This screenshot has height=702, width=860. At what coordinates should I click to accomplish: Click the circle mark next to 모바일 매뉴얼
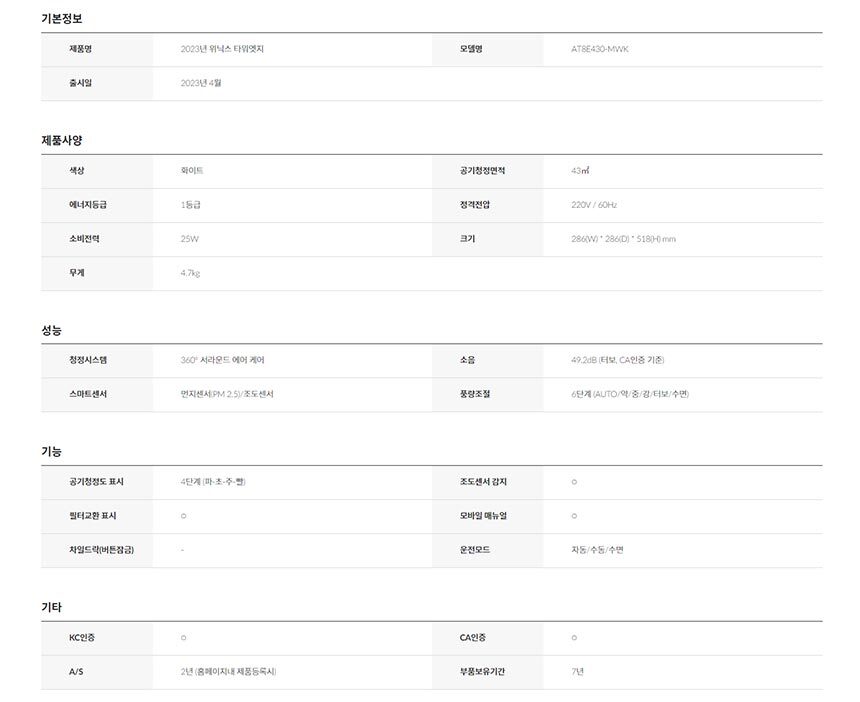pos(574,516)
